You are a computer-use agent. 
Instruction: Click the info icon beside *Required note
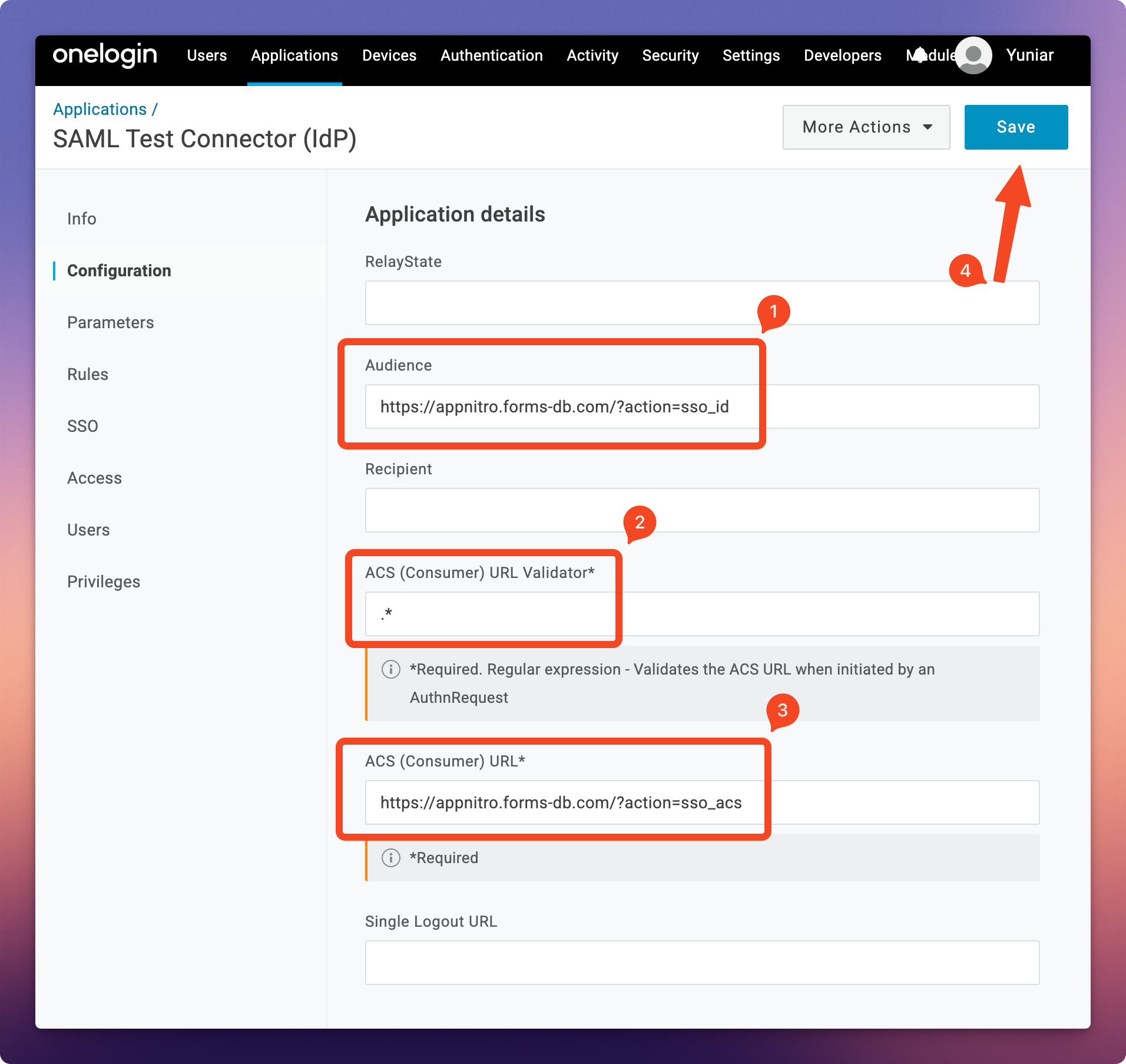(390, 858)
